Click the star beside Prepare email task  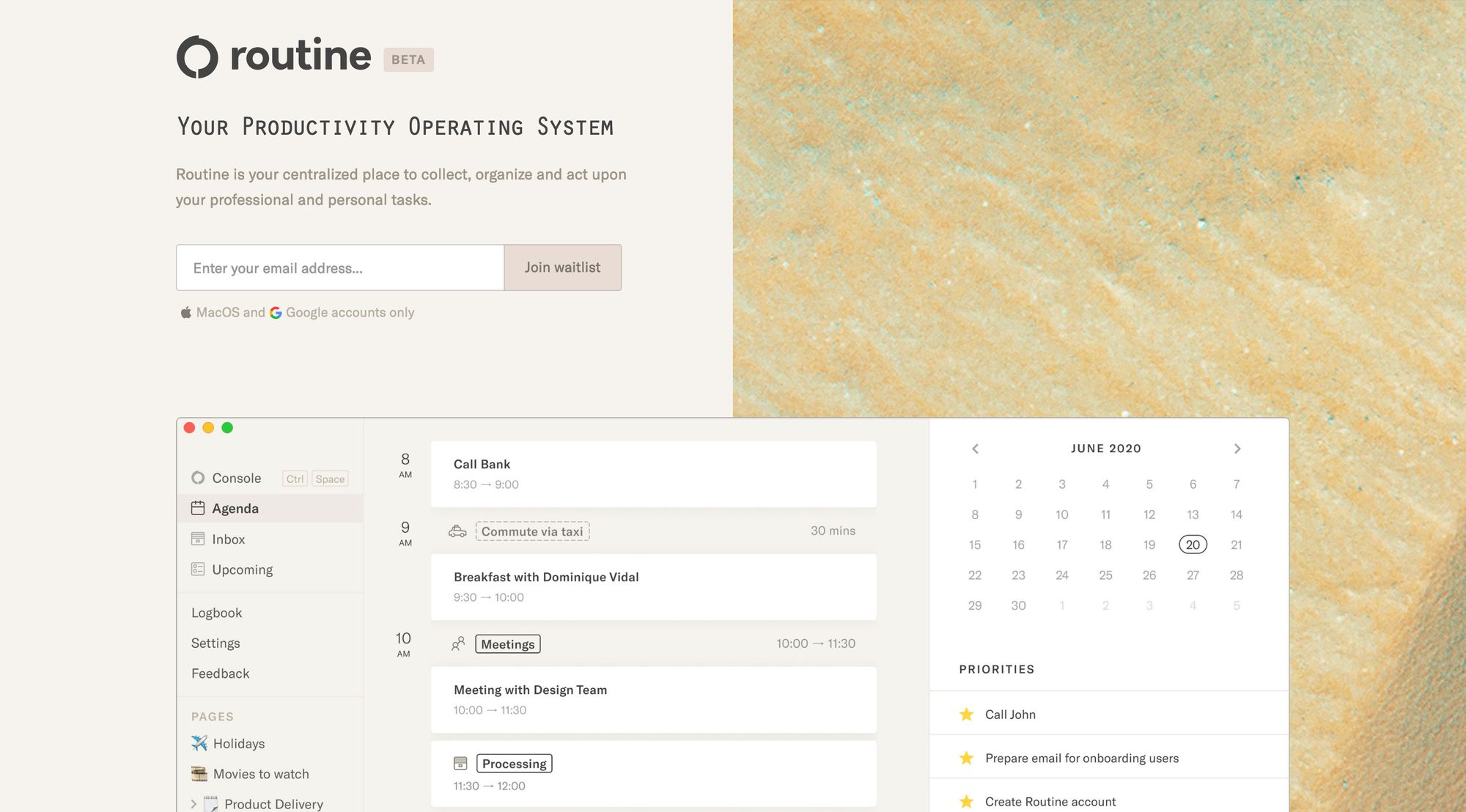click(966, 758)
